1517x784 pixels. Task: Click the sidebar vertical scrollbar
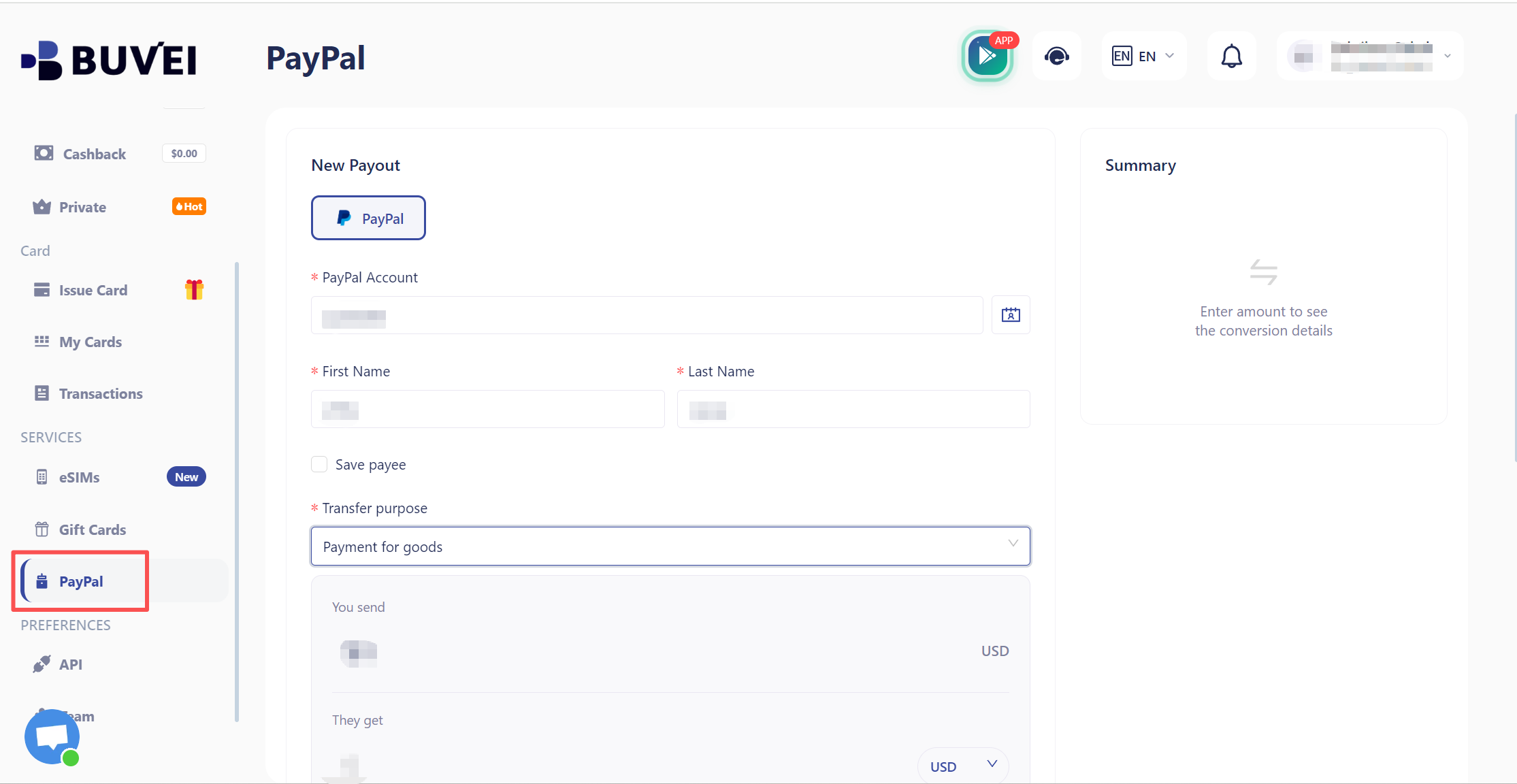(x=236, y=491)
